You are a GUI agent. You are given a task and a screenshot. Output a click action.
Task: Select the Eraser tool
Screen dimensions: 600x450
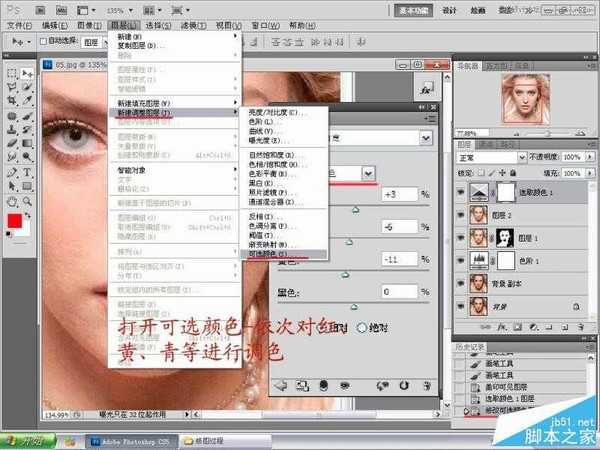pyautogui.click(x=12, y=143)
